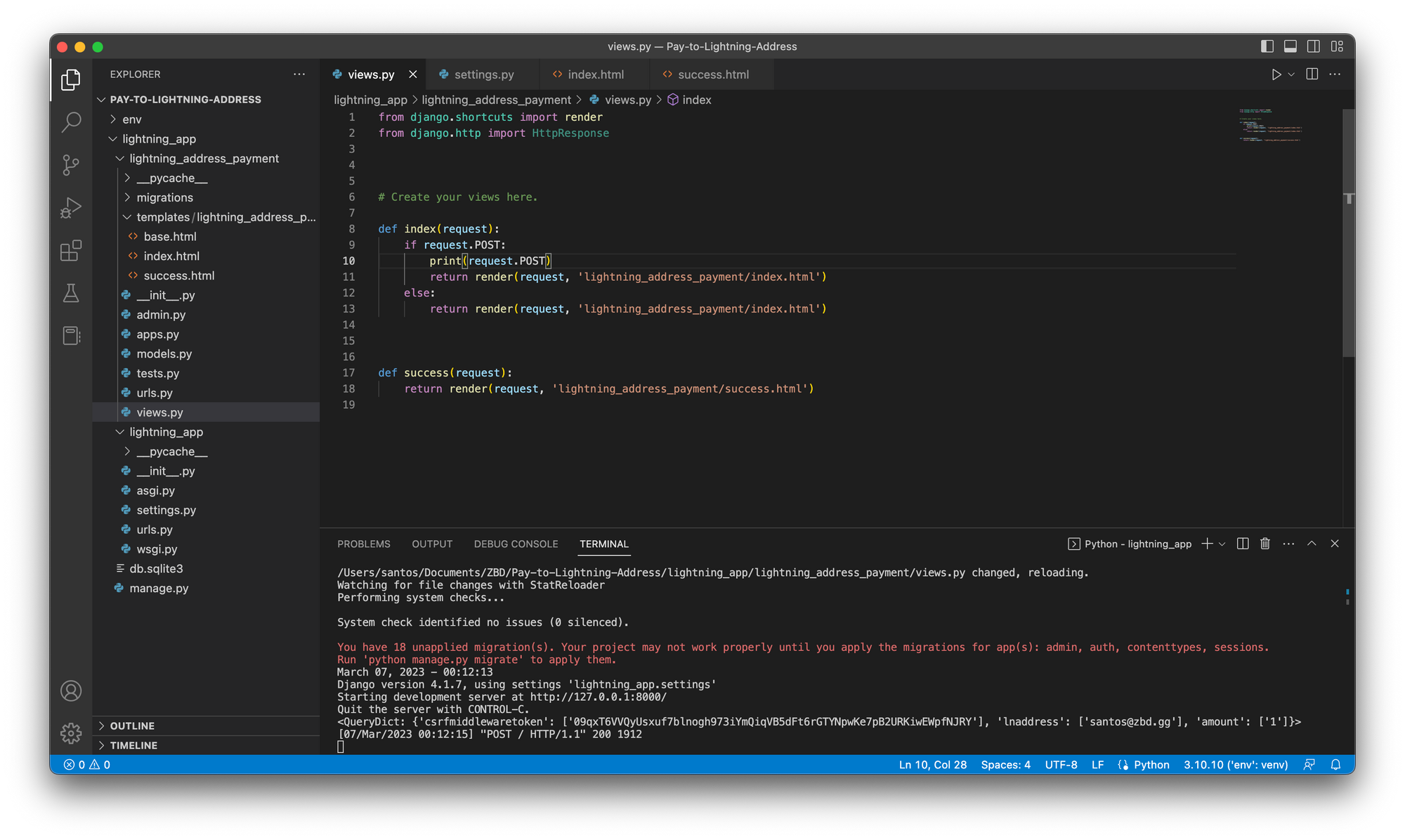1405x840 pixels.
Task: Toggle bottom panel visibility
Action: 1290,46
